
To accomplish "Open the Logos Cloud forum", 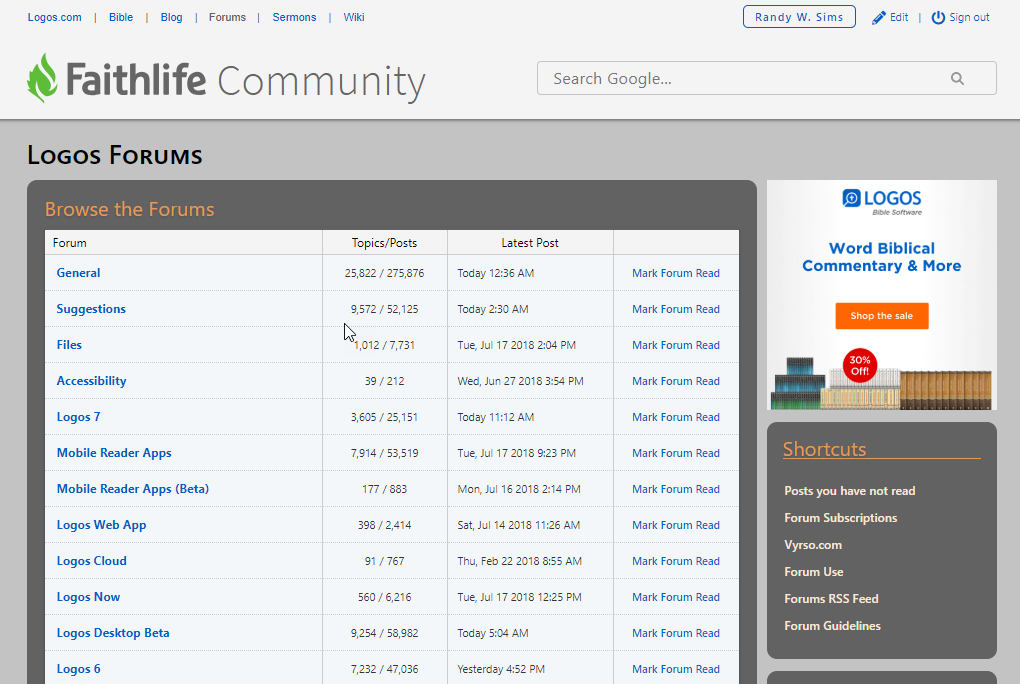I will click(x=91, y=561).
